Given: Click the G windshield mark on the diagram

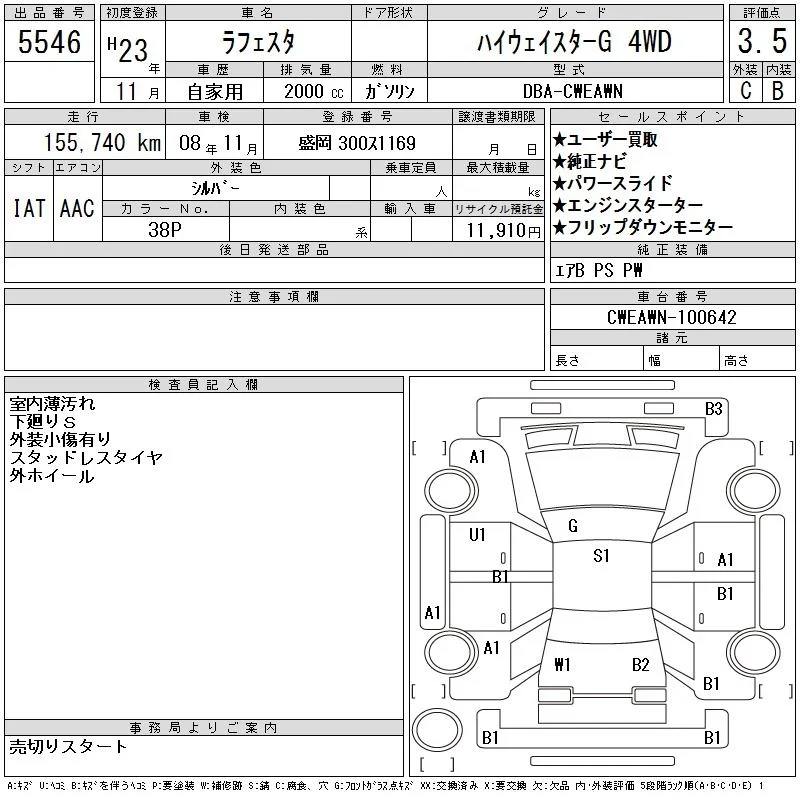Looking at the screenshot, I should pyautogui.click(x=572, y=526).
